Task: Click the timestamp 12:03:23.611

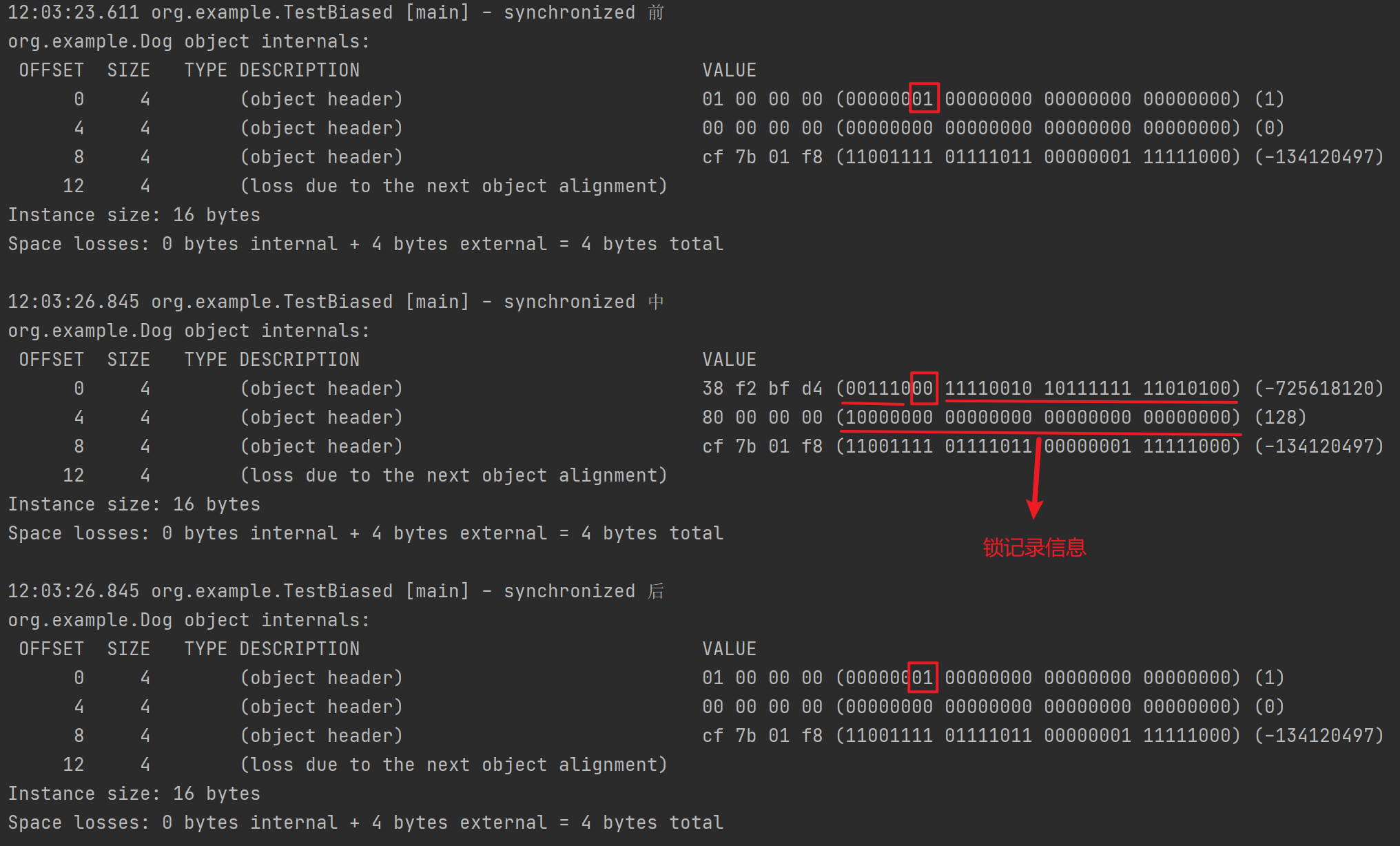Action: coord(73,12)
